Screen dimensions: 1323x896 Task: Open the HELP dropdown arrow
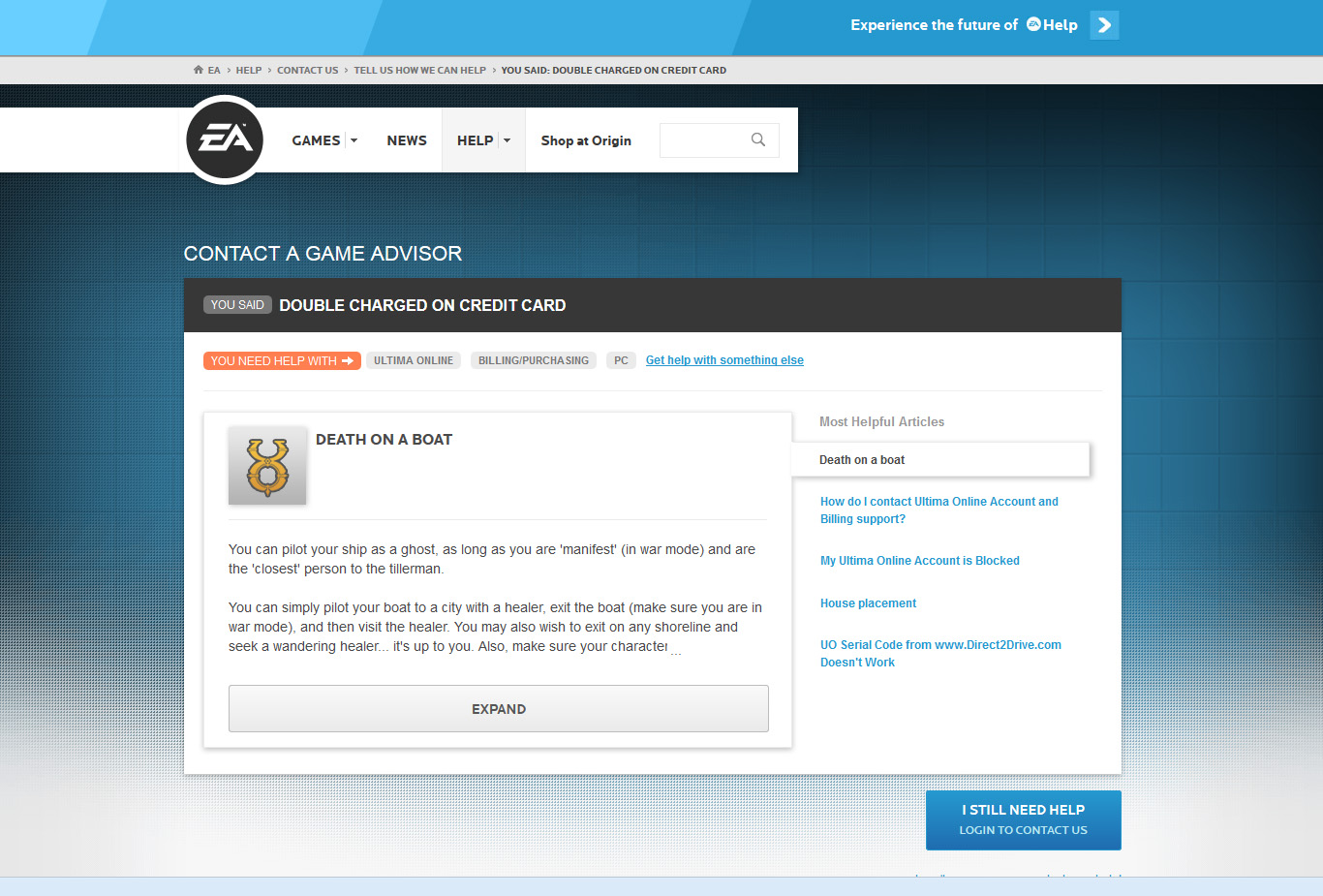507,140
